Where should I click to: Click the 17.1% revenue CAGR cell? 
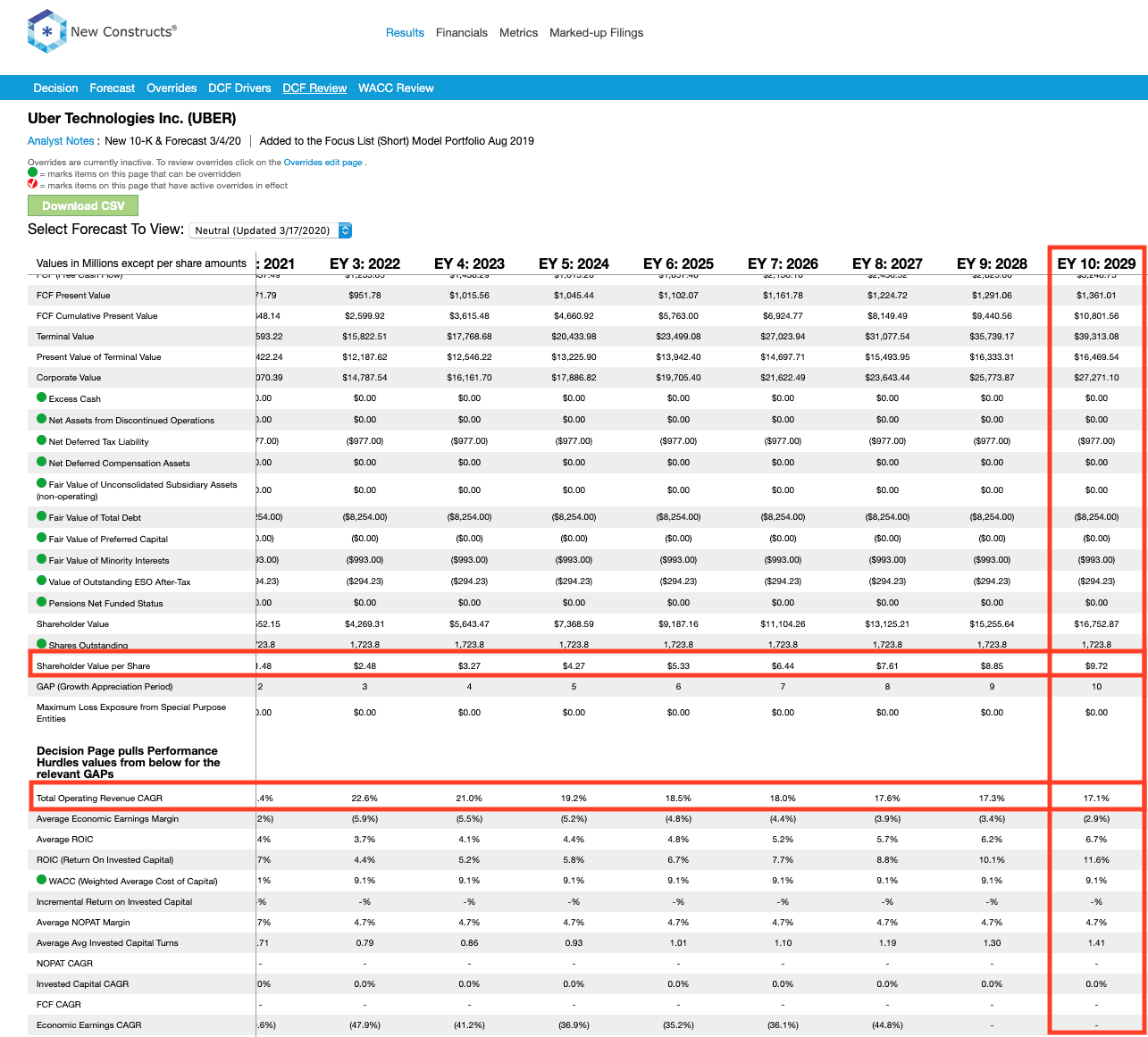[1096, 798]
